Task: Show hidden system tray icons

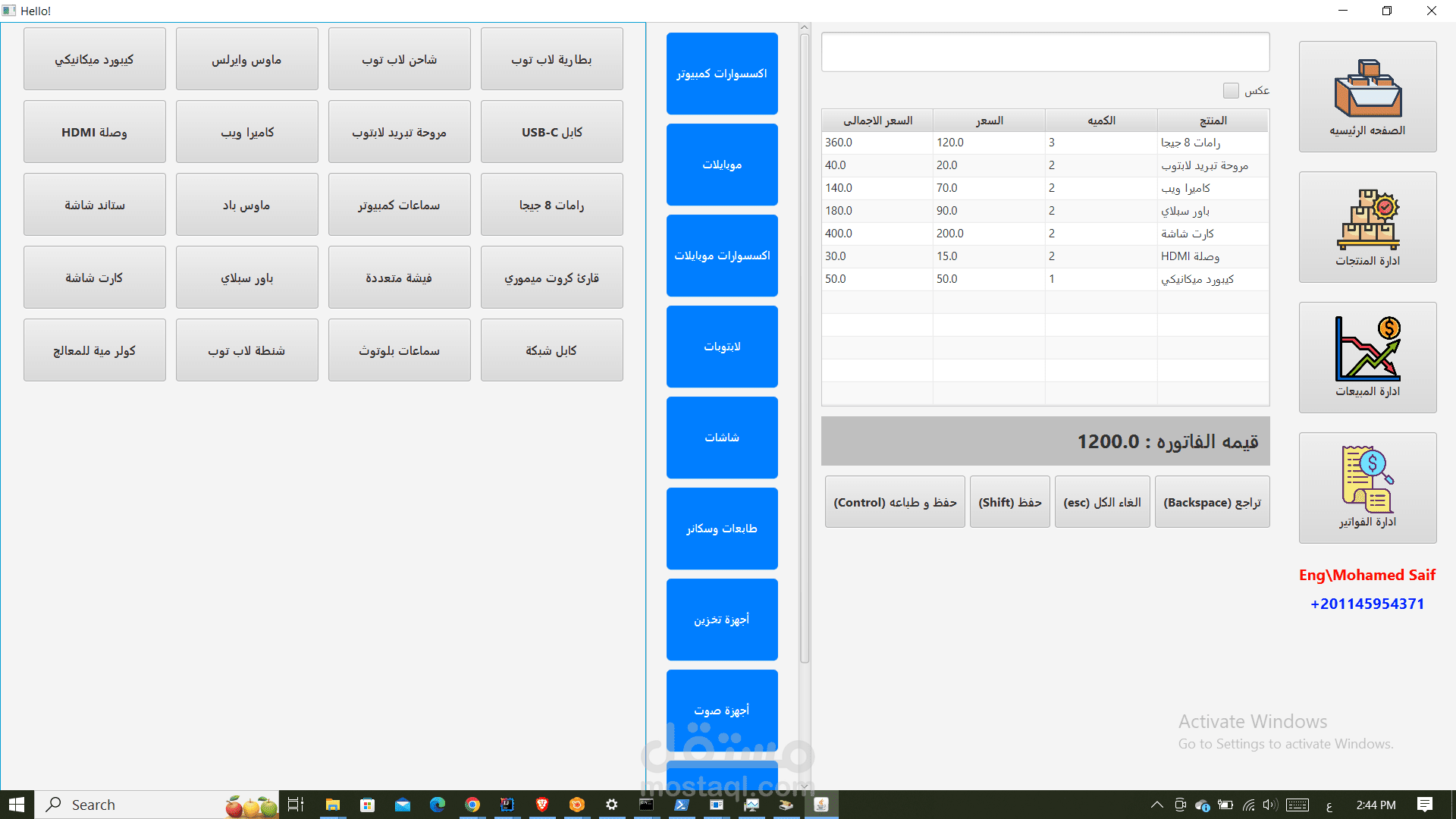Action: coord(1156,805)
